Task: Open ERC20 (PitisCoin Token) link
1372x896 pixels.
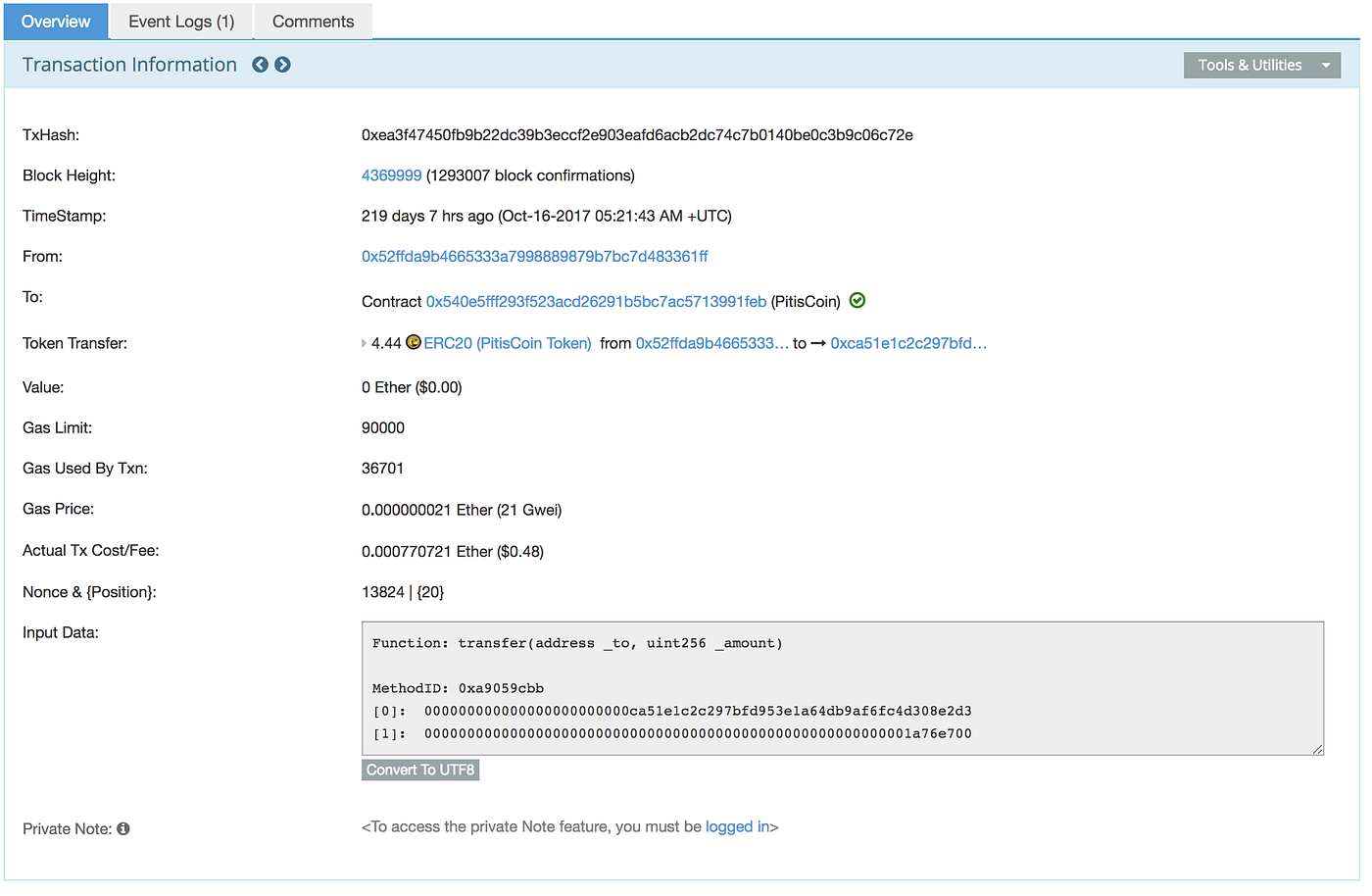Action: coord(508,343)
